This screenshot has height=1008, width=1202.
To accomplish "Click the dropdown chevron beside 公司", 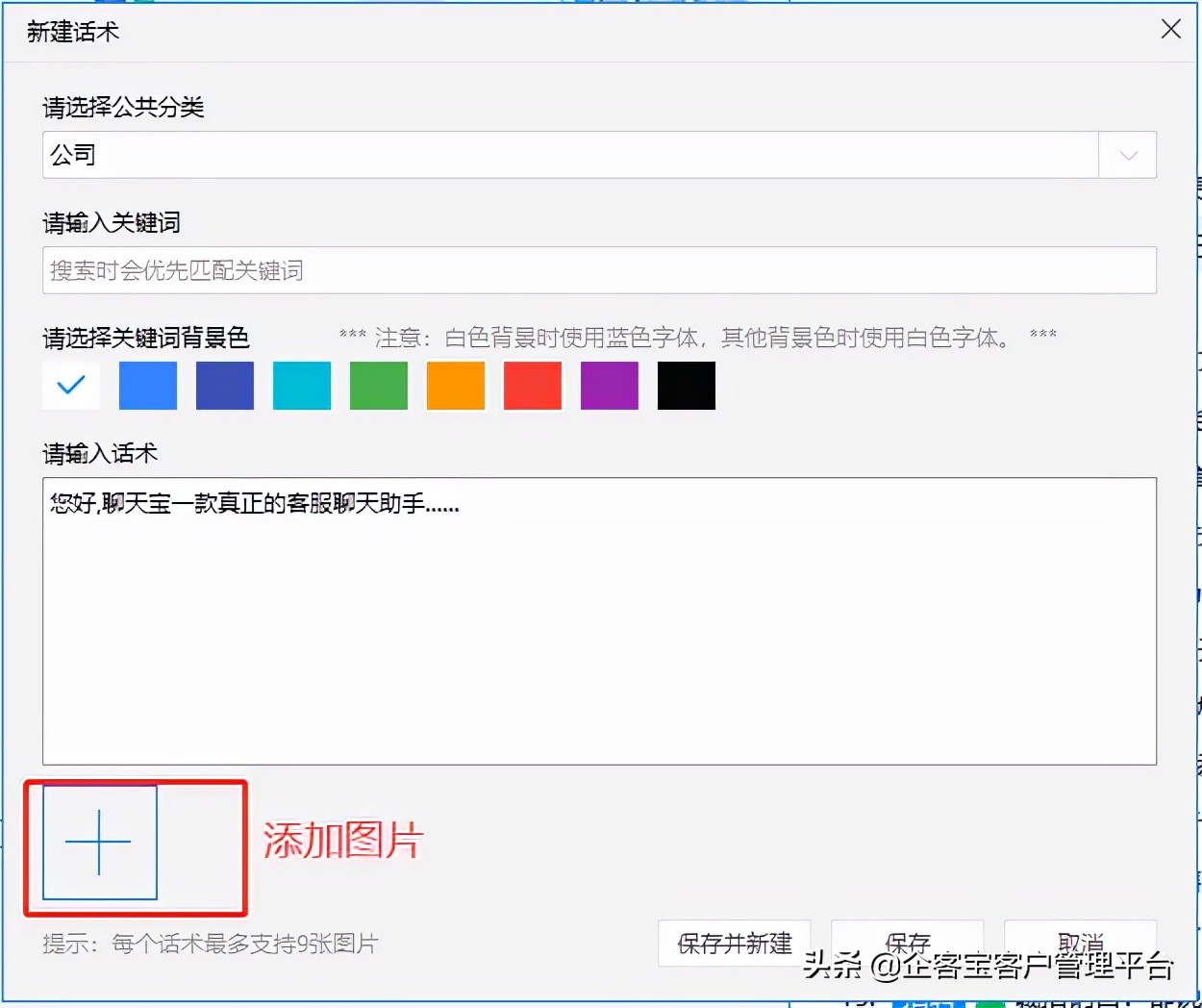I will [1127, 154].
